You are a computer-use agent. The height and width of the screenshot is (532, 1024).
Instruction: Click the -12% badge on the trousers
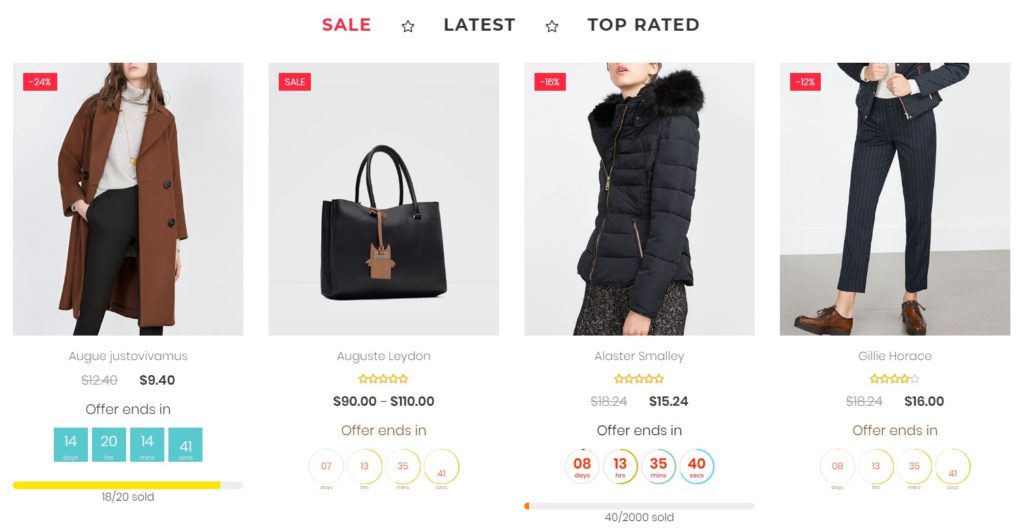click(805, 82)
